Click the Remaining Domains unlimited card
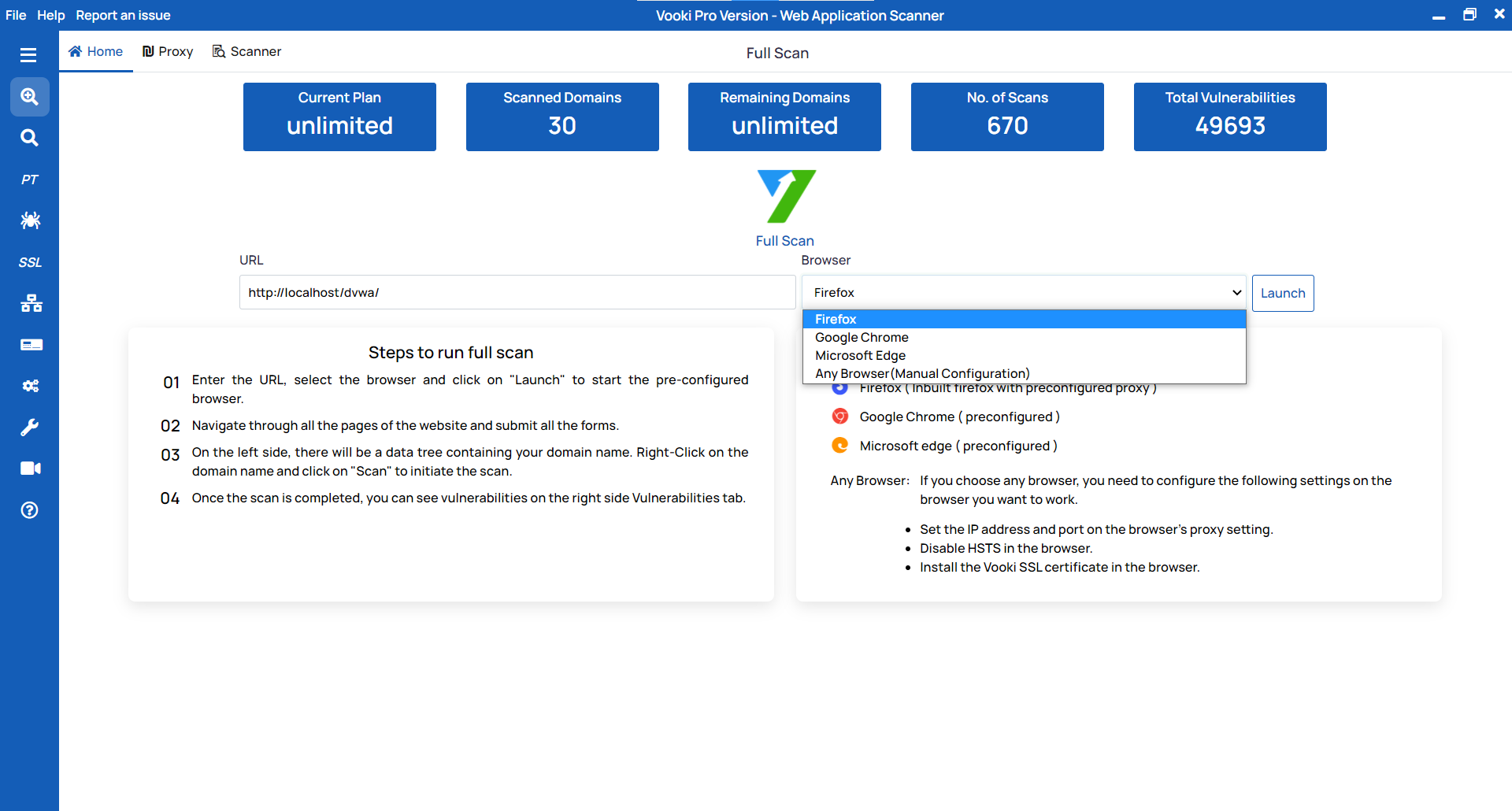This screenshot has width=1512, height=811. 784,117
